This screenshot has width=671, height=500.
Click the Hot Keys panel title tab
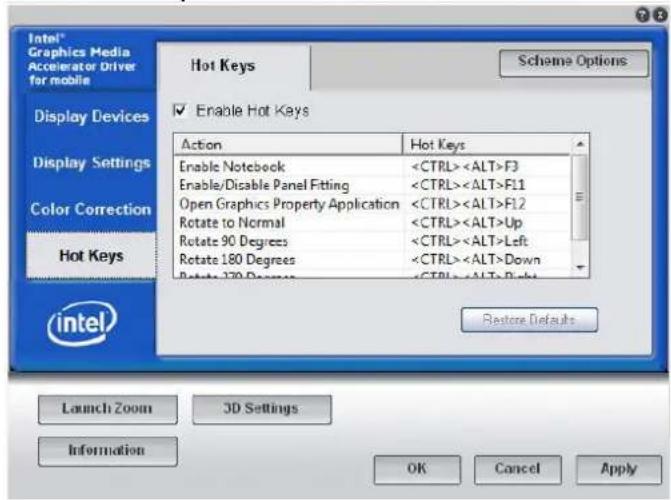coord(234,66)
